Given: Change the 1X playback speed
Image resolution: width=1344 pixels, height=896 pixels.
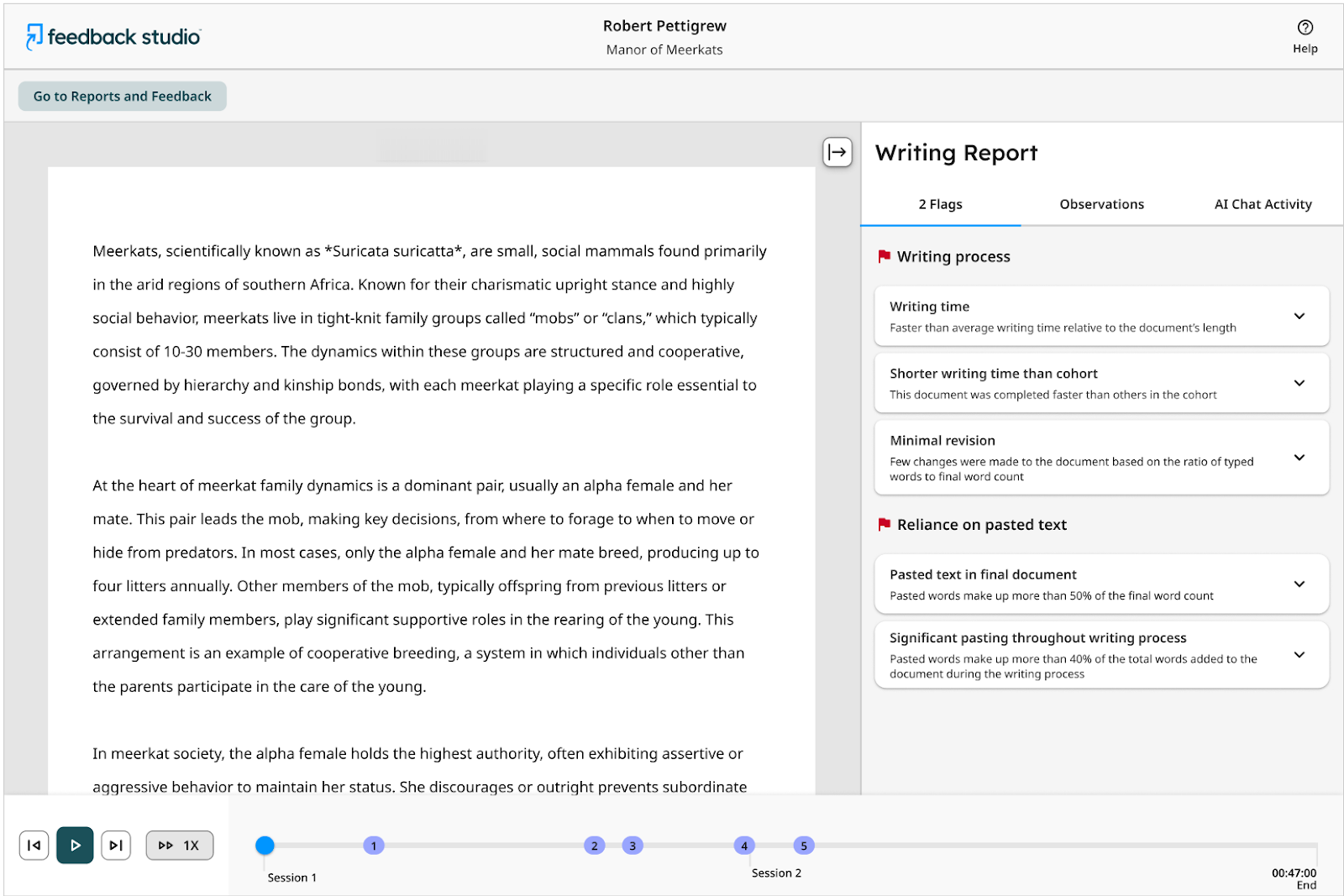Looking at the screenshot, I should tap(180, 846).
